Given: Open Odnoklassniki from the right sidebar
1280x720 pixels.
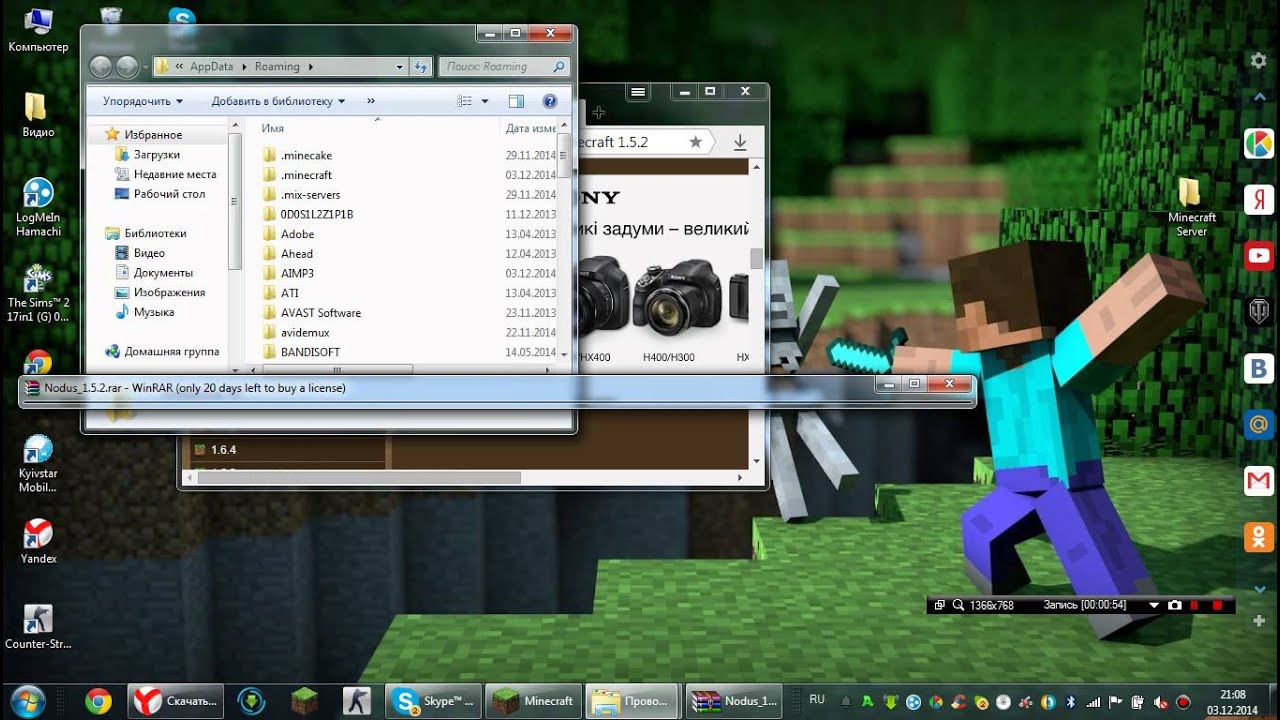Looking at the screenshot, I should (x=1258, y=537).
